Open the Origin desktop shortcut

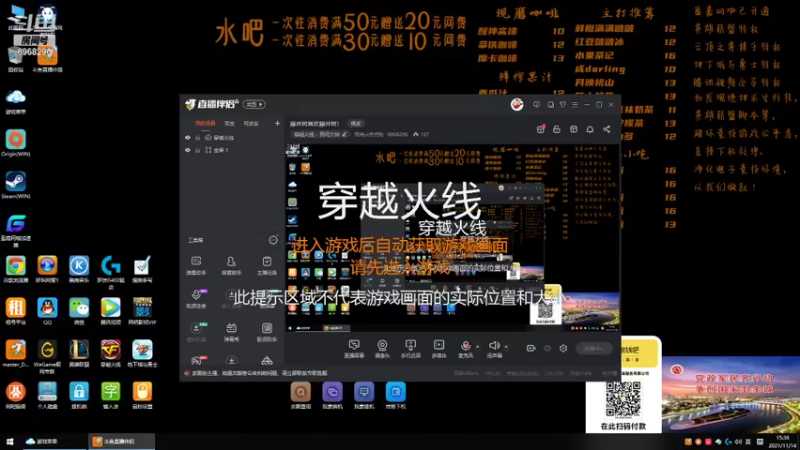[x=16, y=142]
